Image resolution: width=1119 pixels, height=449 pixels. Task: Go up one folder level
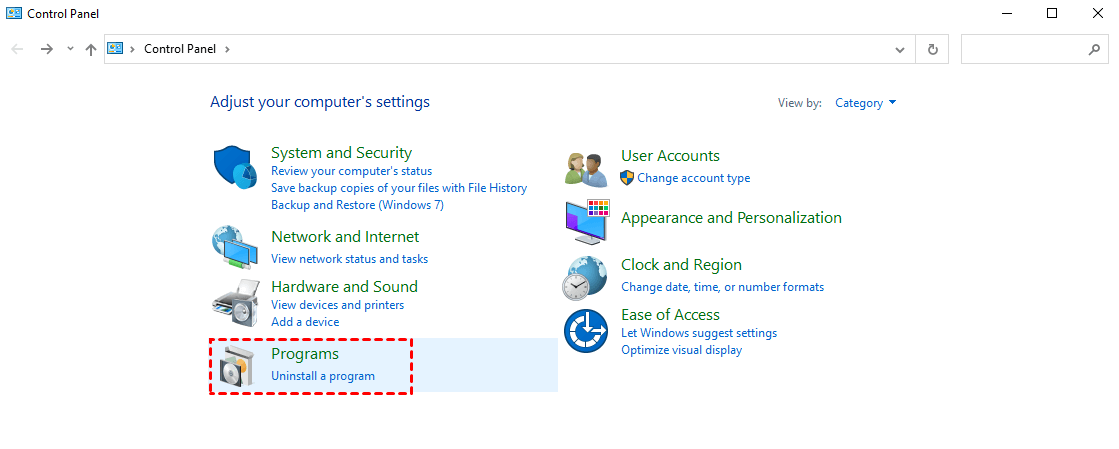pos(91,48)
